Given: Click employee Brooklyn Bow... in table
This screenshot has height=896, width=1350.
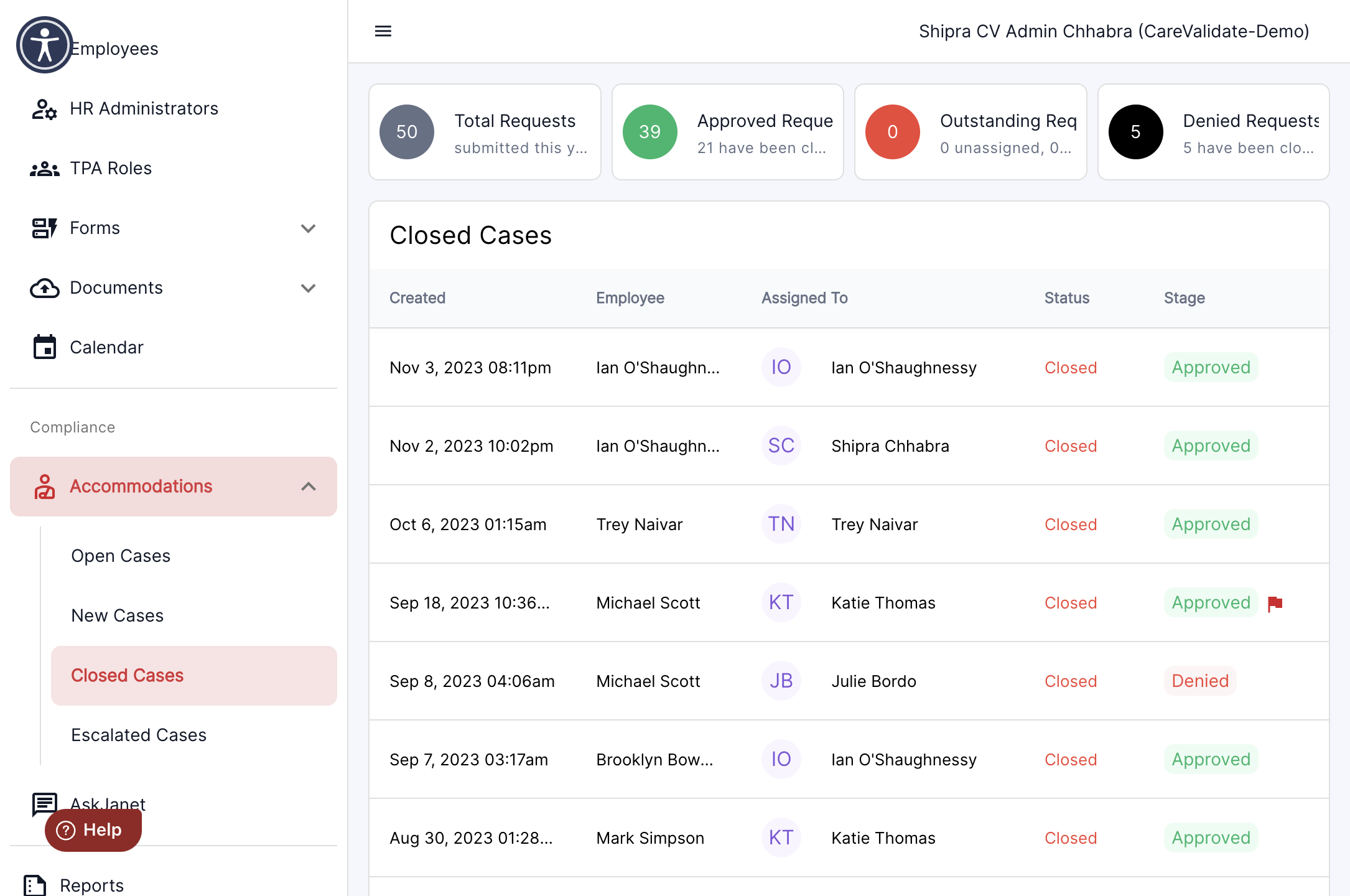Looking at the screenshot, I should (654, 760).
